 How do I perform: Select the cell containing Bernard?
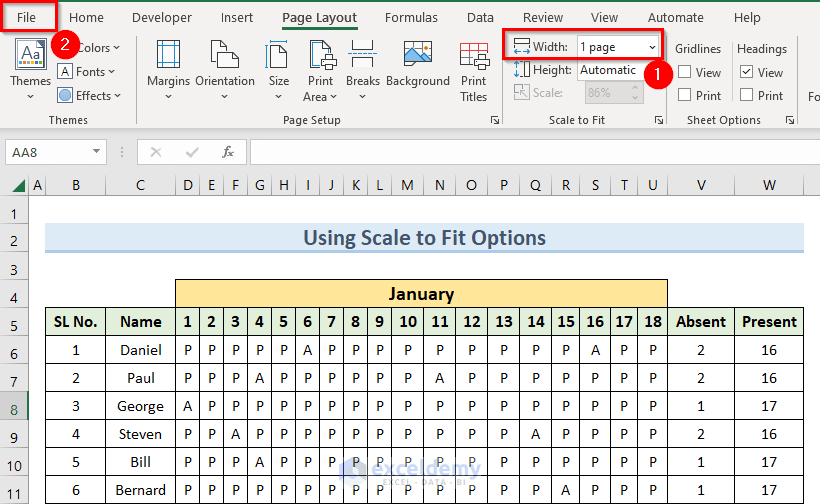(x=140, y=490)
